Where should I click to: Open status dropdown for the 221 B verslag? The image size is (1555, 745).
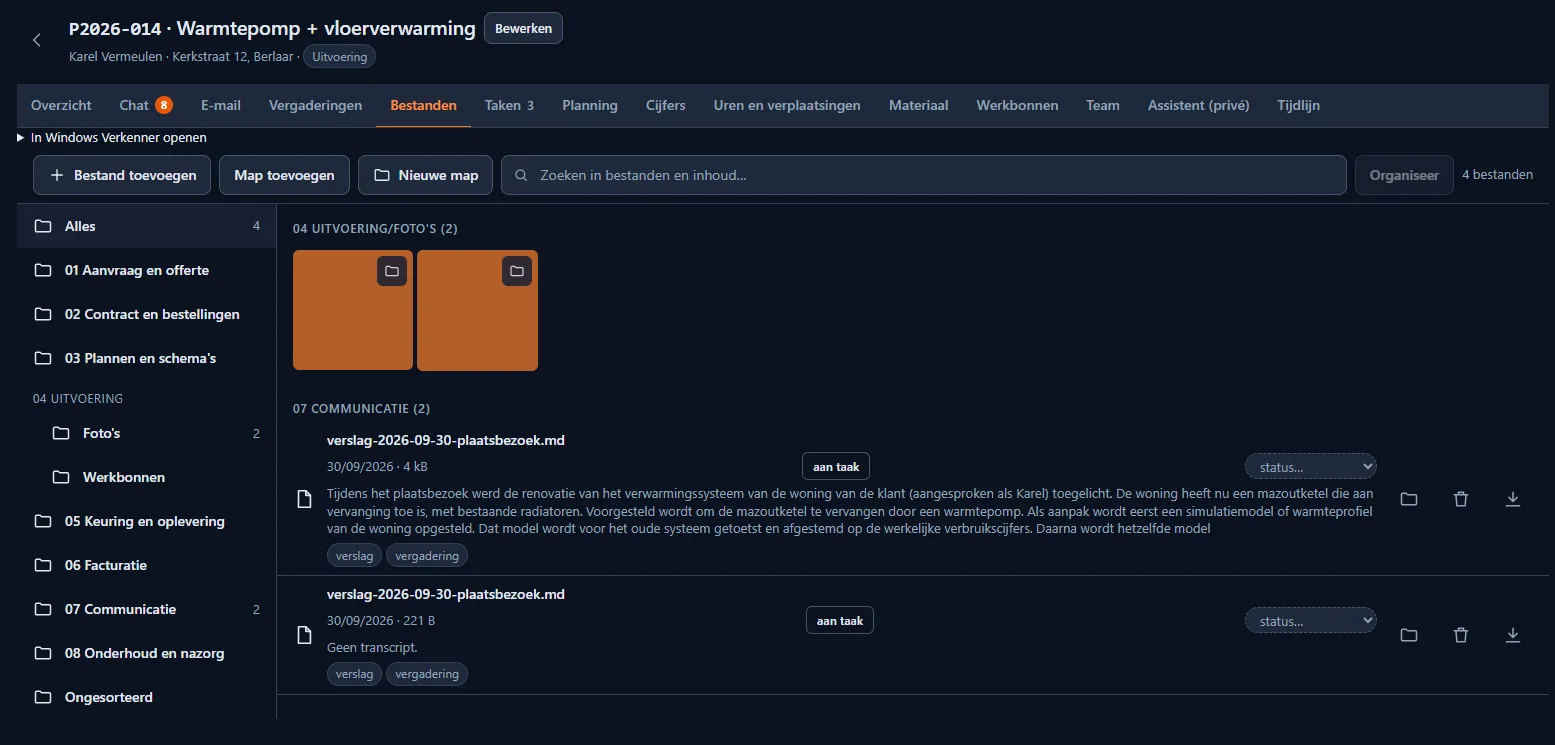pos(1311,621)
